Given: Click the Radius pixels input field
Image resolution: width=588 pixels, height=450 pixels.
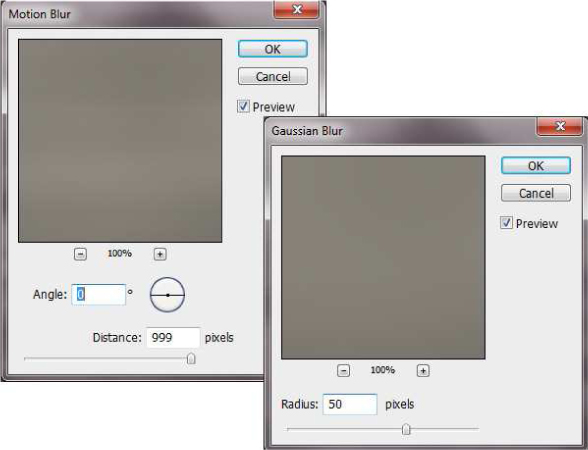Looking at the screenshot, I should (350, 404).
